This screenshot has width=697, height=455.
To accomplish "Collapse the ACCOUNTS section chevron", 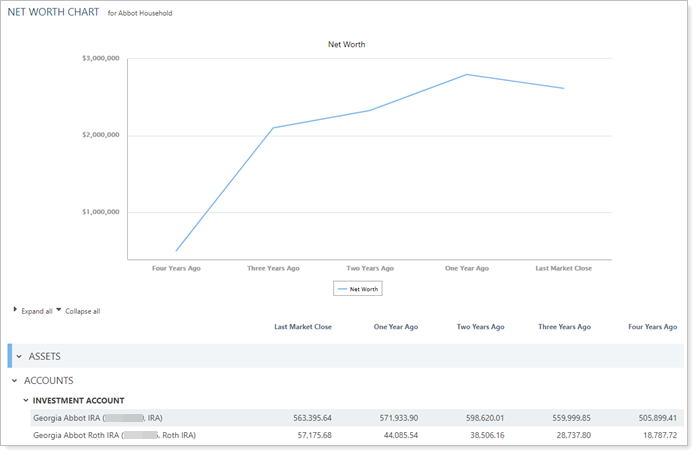I will [x=14, y=381].
